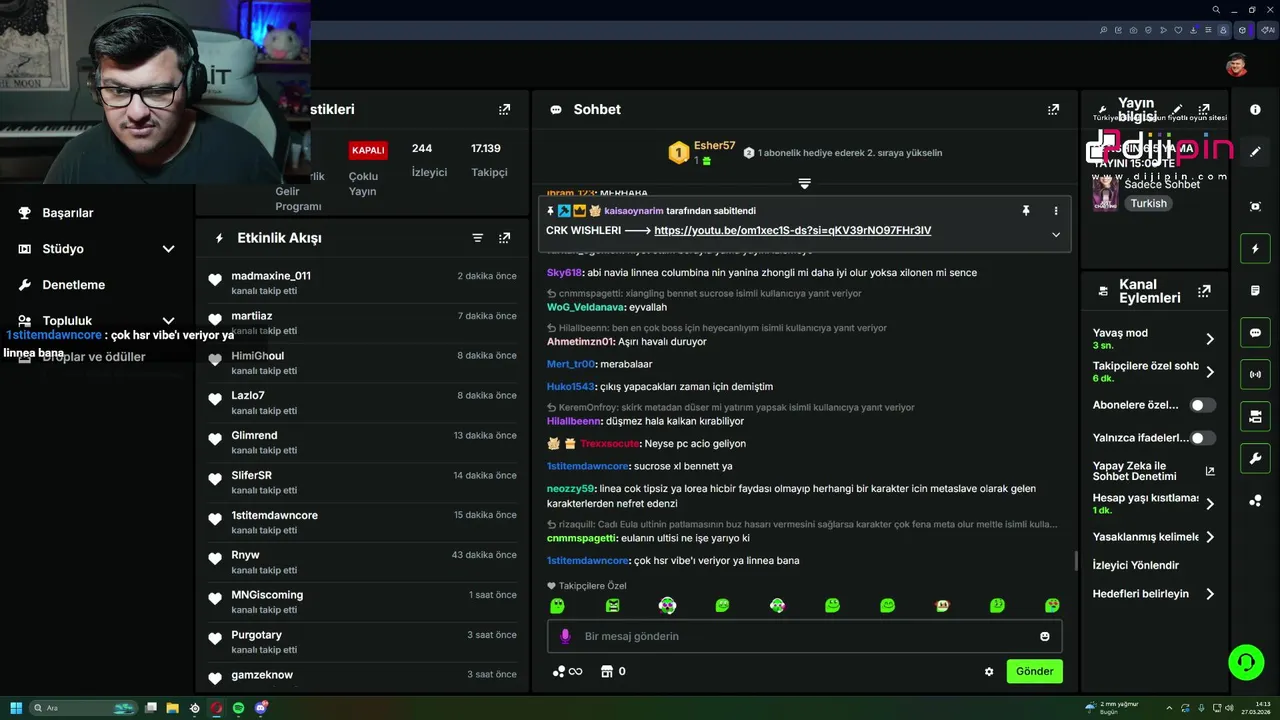Open the green headset support button
Viewport: 1280px width, 720px height.
coord(1246,662)
